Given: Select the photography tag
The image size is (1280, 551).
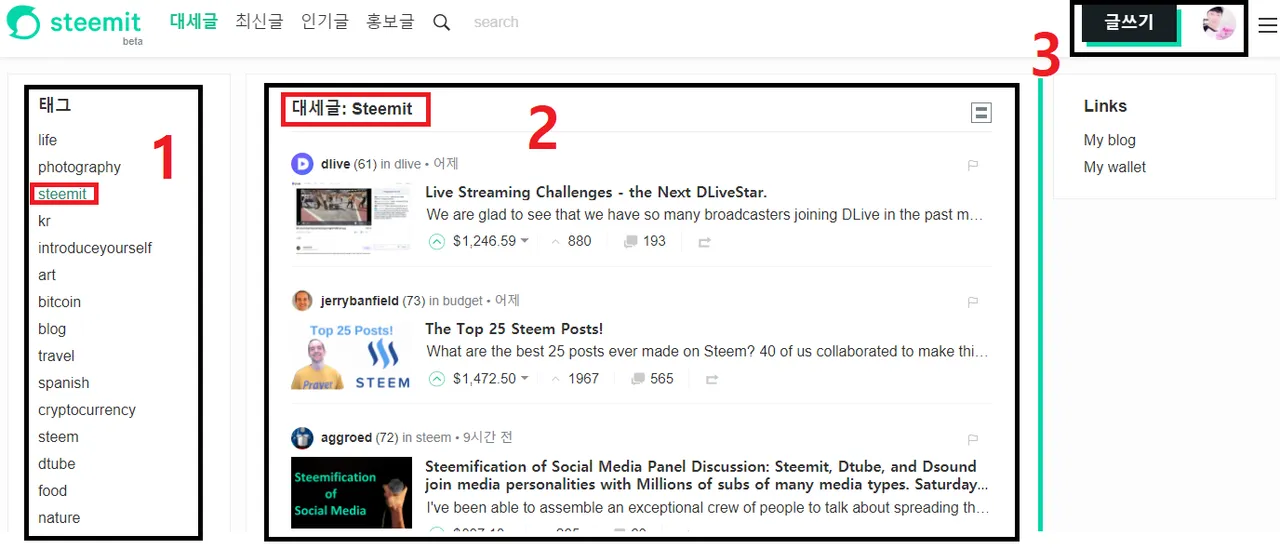Looking at the screenshot, I should (79, 167).
